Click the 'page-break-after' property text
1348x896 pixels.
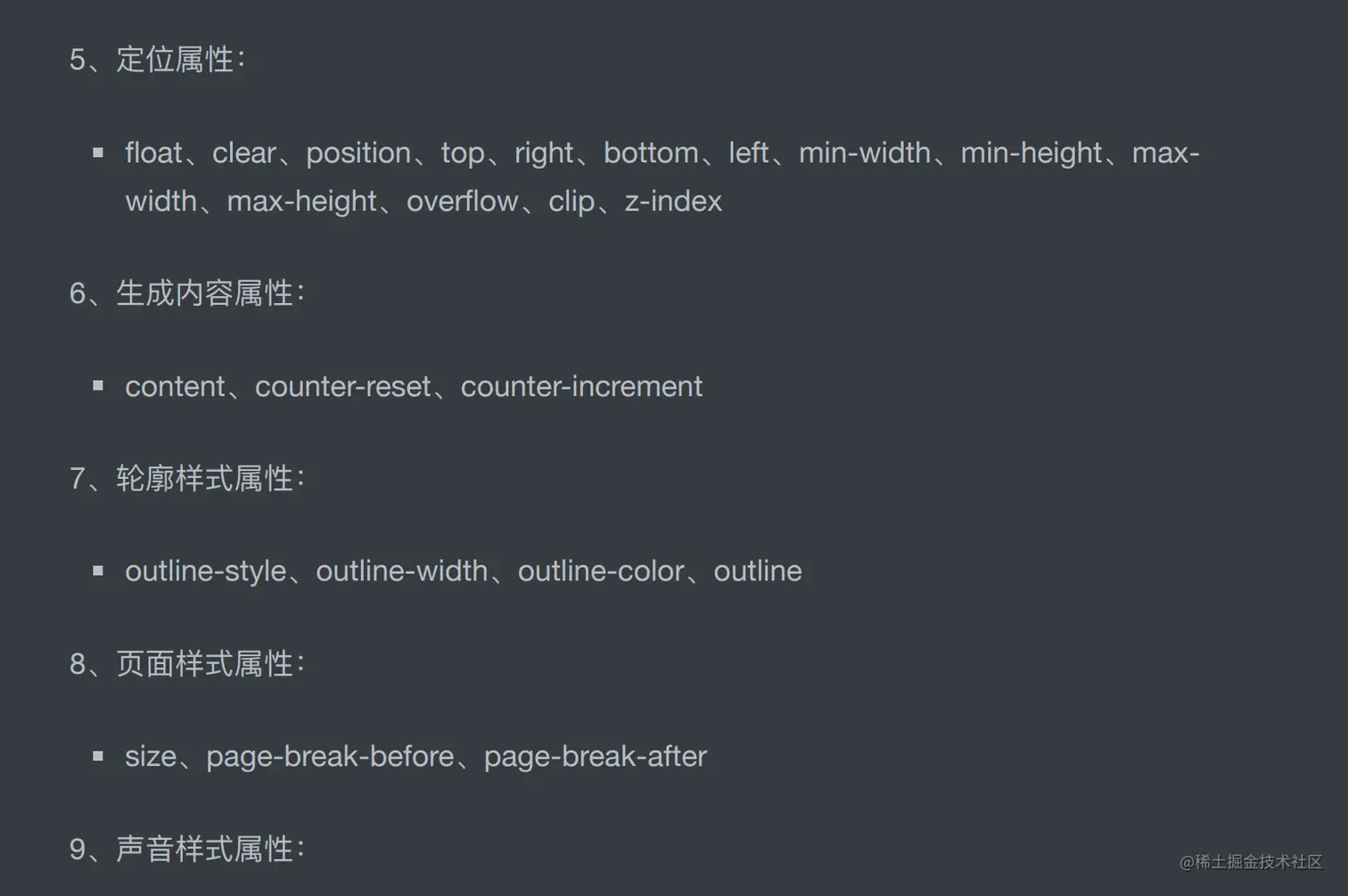(x=595, y=757)
